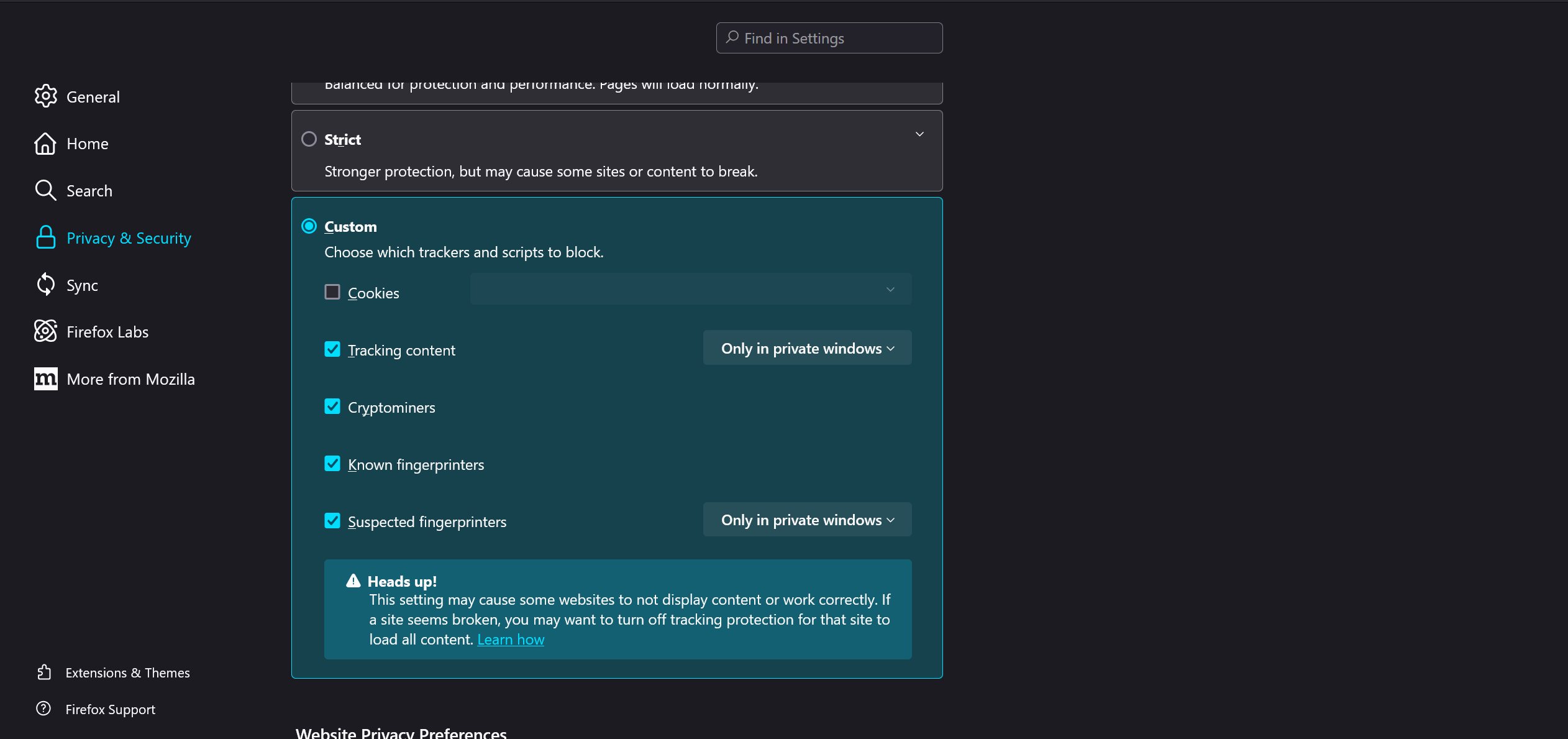This screenshot has width=1568, height=739.
Task: Go to the Firefox Labs settings tab
Action: point(107,332)
